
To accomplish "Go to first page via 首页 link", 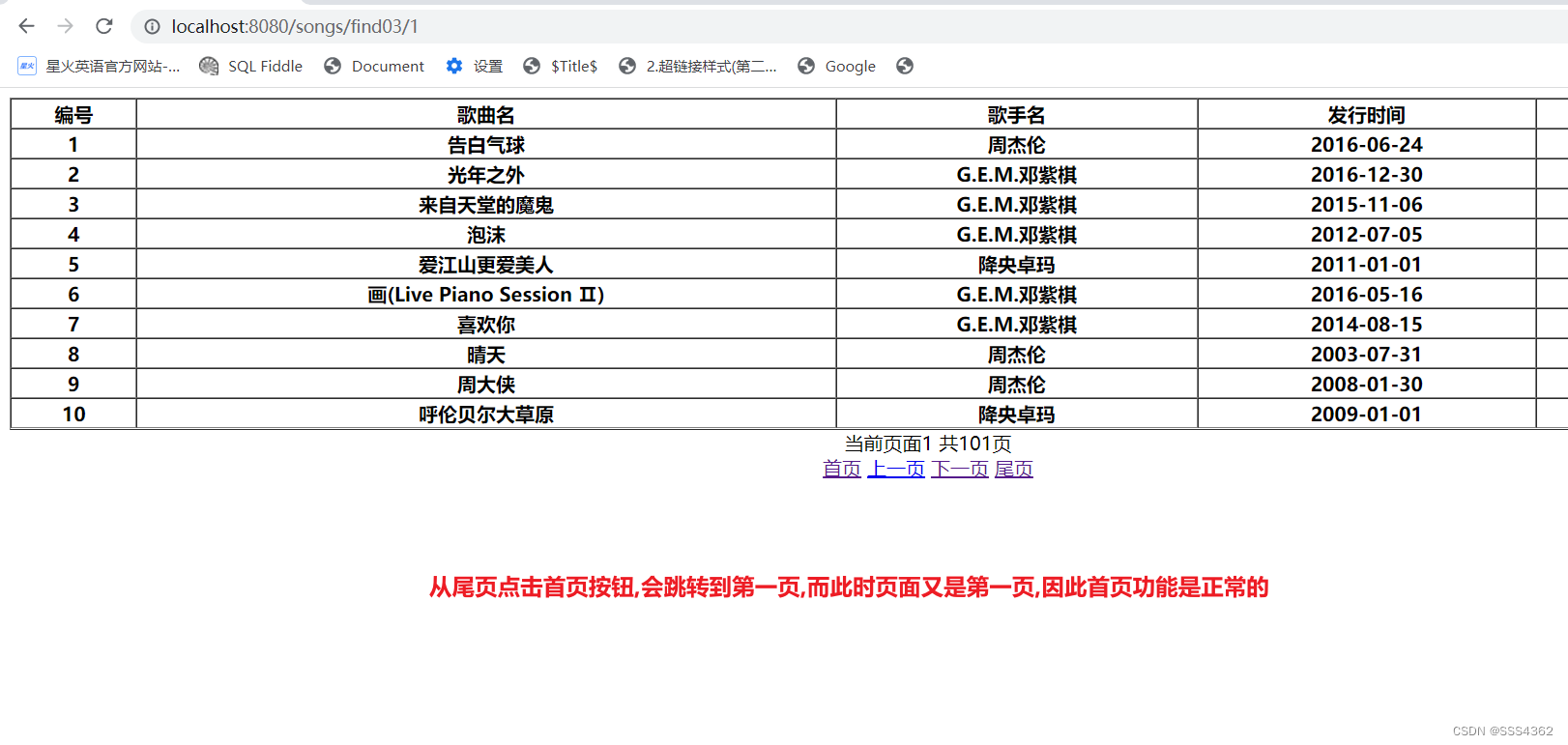I will (842, 470).
